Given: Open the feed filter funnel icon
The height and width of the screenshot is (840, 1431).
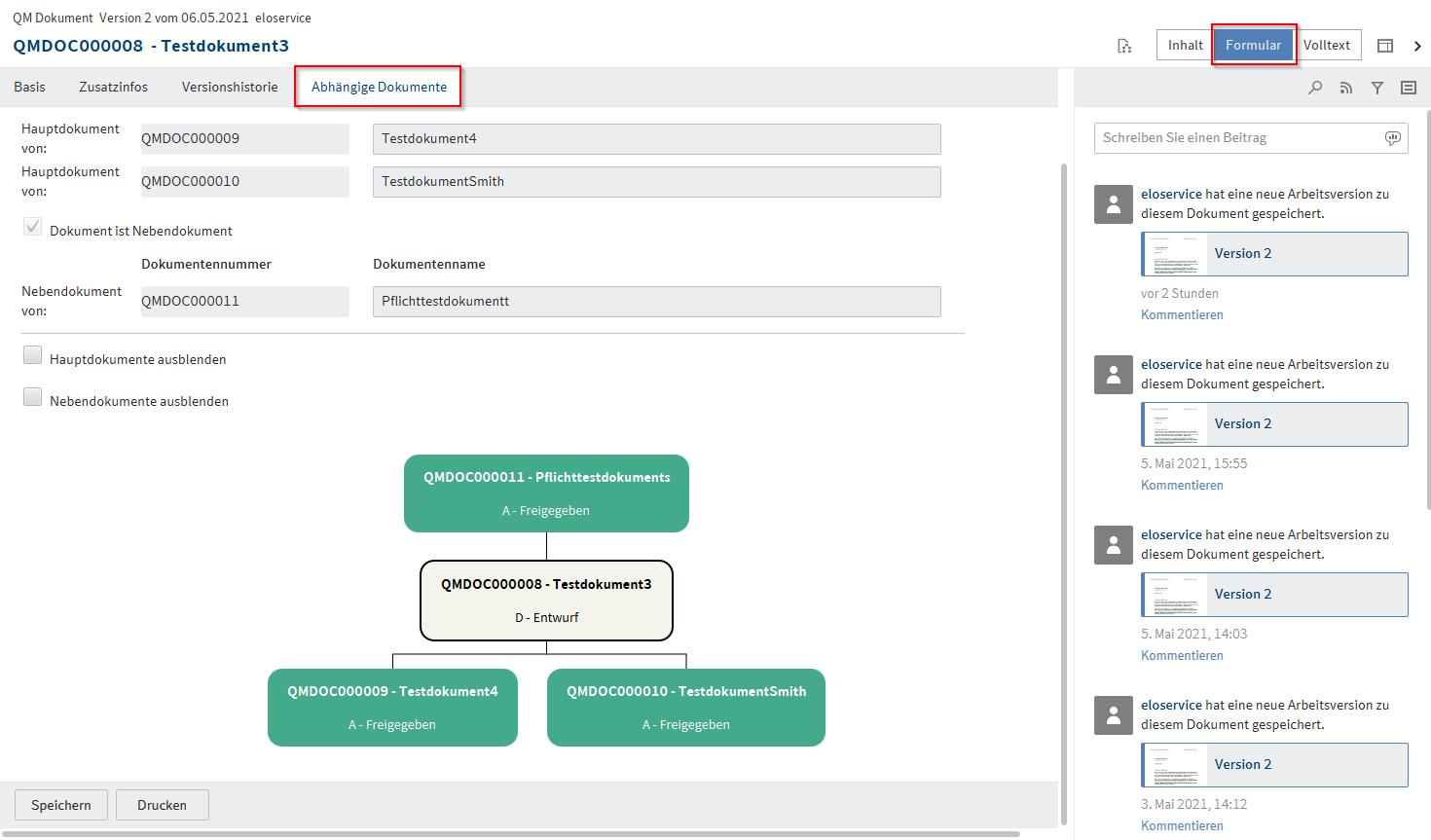Looking at the screenshot, I should (x=1377, y=88).
